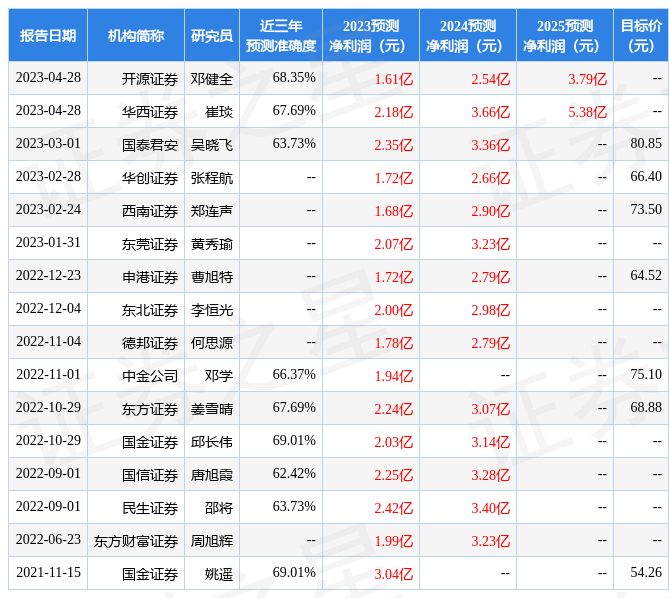Click report date 2022-12-23
The image size is (669, 598).
tap(48, 275)
